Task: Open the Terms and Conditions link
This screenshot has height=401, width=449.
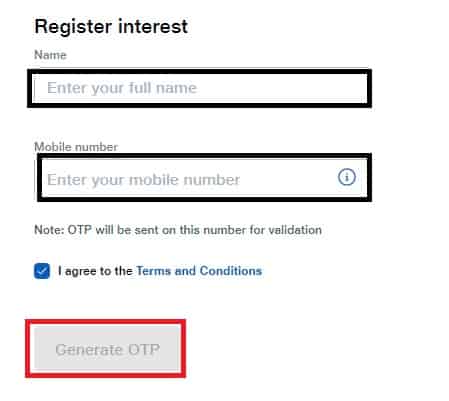Action: 199,271
